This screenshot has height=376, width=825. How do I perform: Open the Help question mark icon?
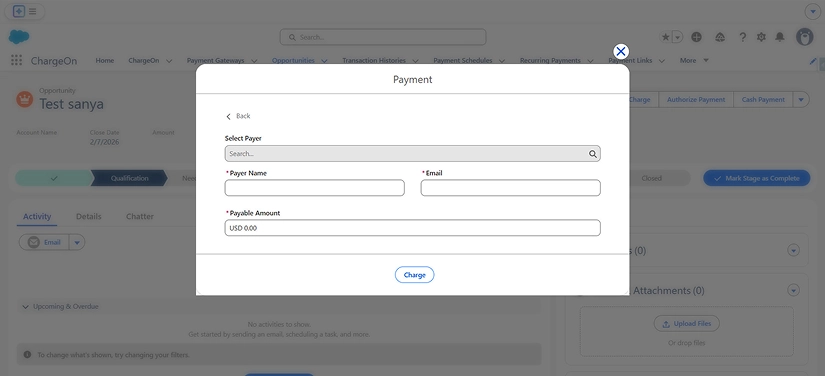pyautogui.click(x=742, y=37)
